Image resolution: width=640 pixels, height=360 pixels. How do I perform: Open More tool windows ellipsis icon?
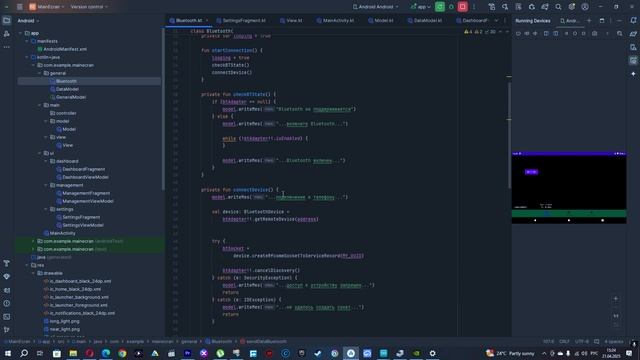[x=7, y=47]
